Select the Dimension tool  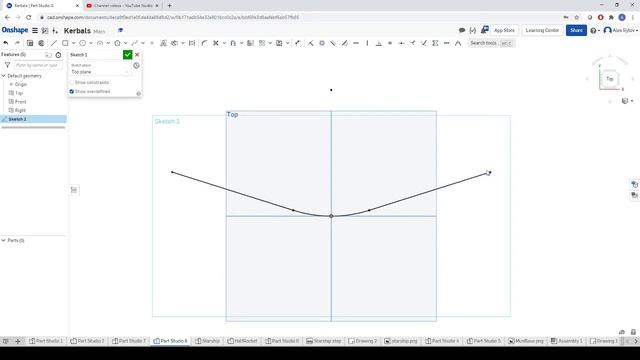pyautogui.click(x=298, y=43)
